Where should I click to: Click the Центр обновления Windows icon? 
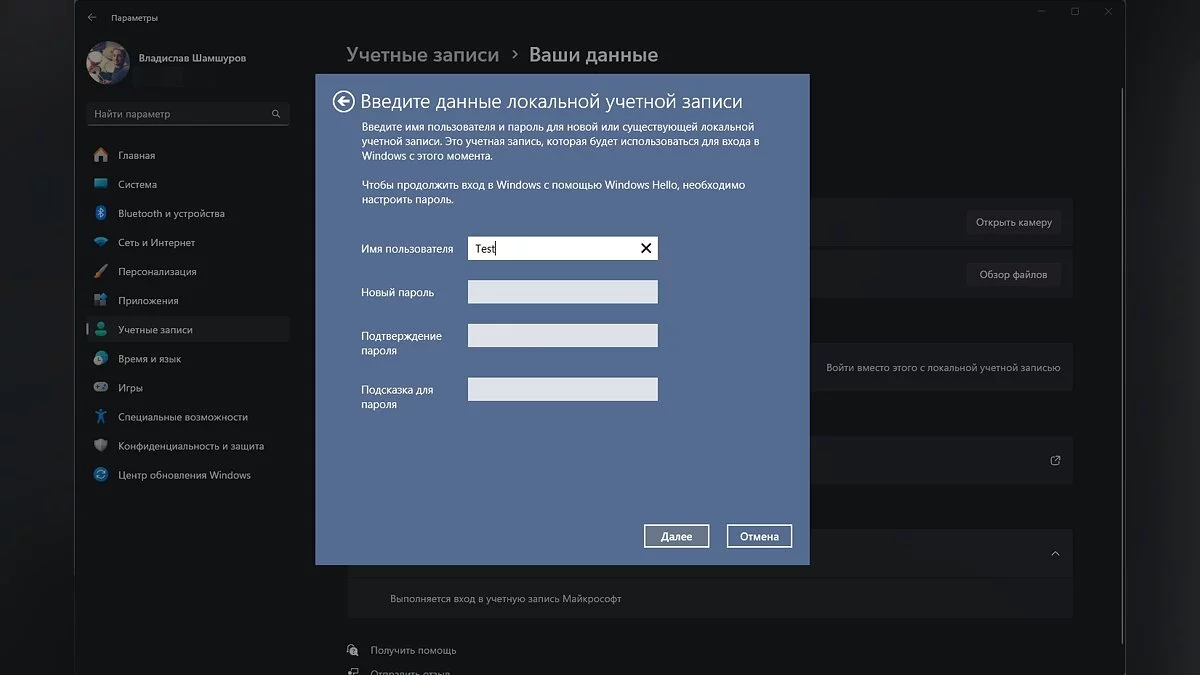[100, 475]
